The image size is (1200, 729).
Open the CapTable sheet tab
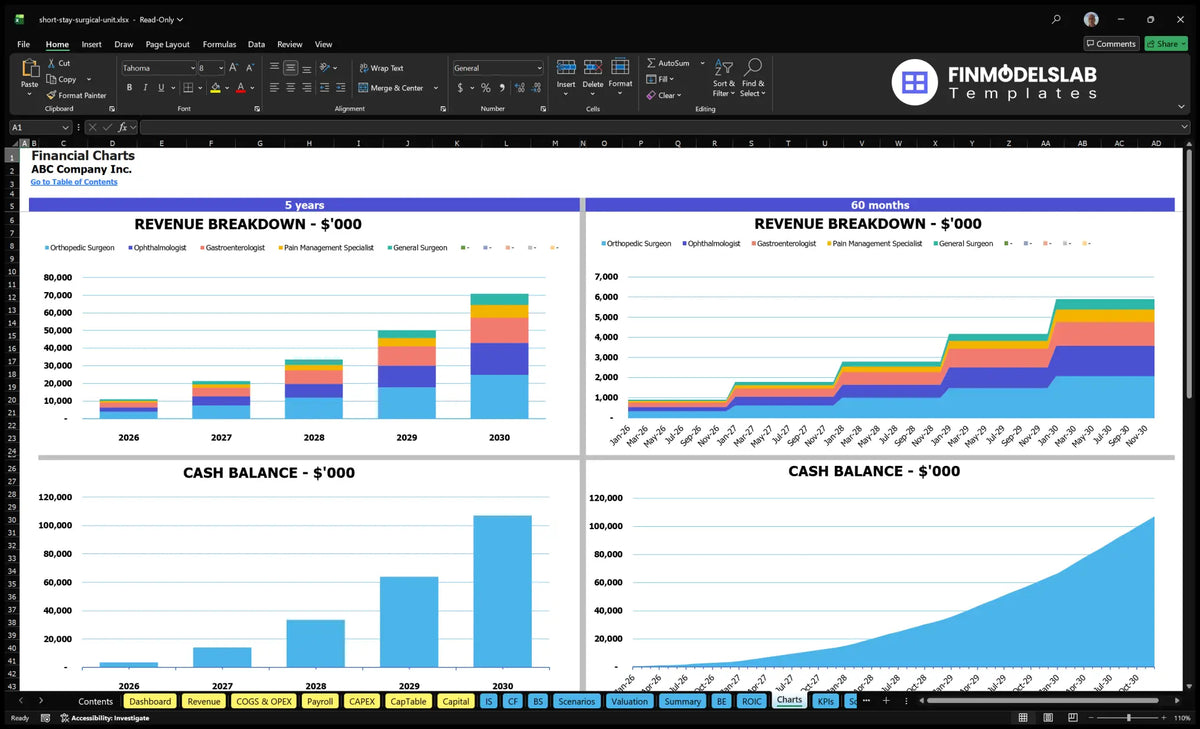408,701
